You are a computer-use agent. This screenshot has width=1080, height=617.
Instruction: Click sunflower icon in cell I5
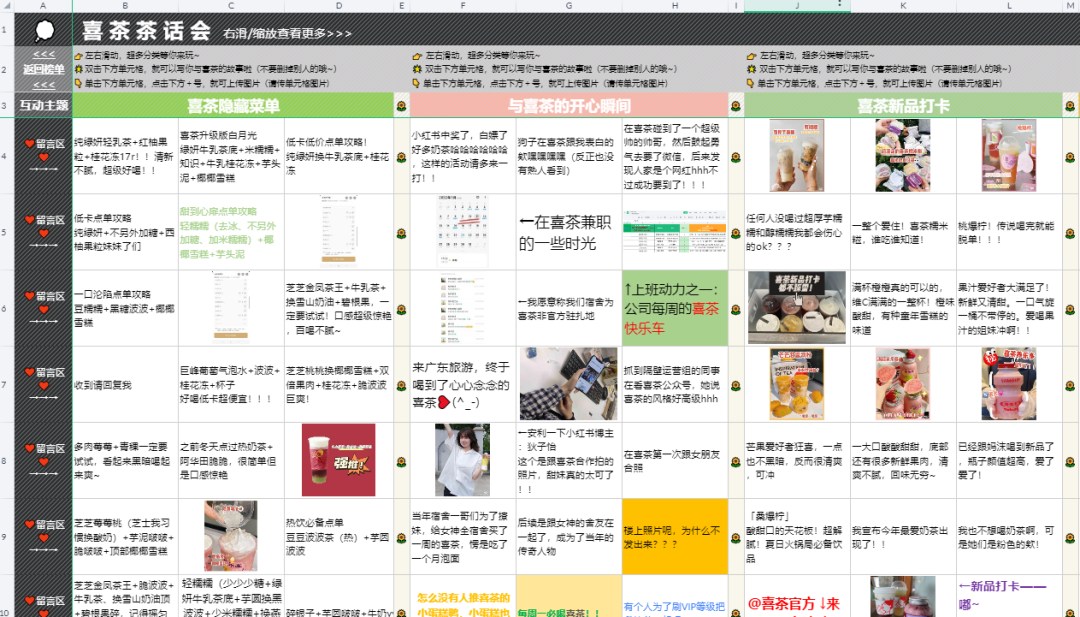pos(736,233)
